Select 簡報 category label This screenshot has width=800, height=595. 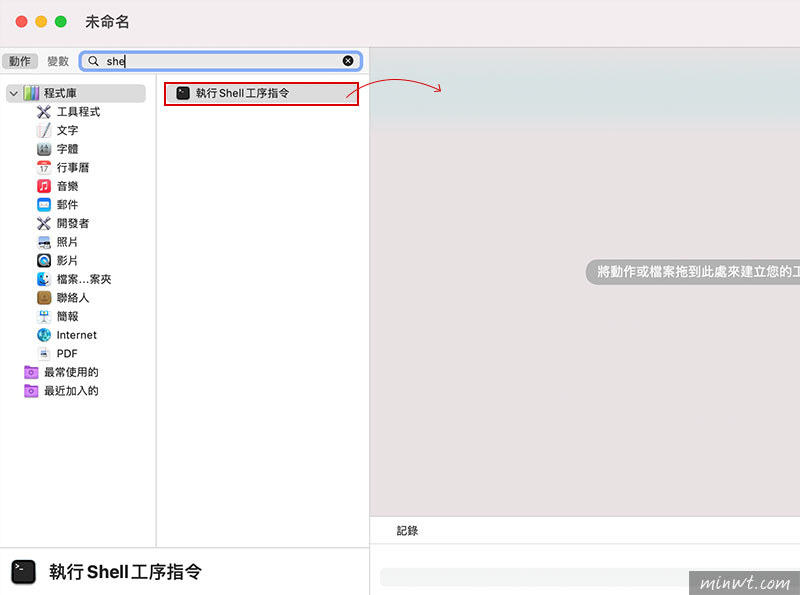point(67,316)
